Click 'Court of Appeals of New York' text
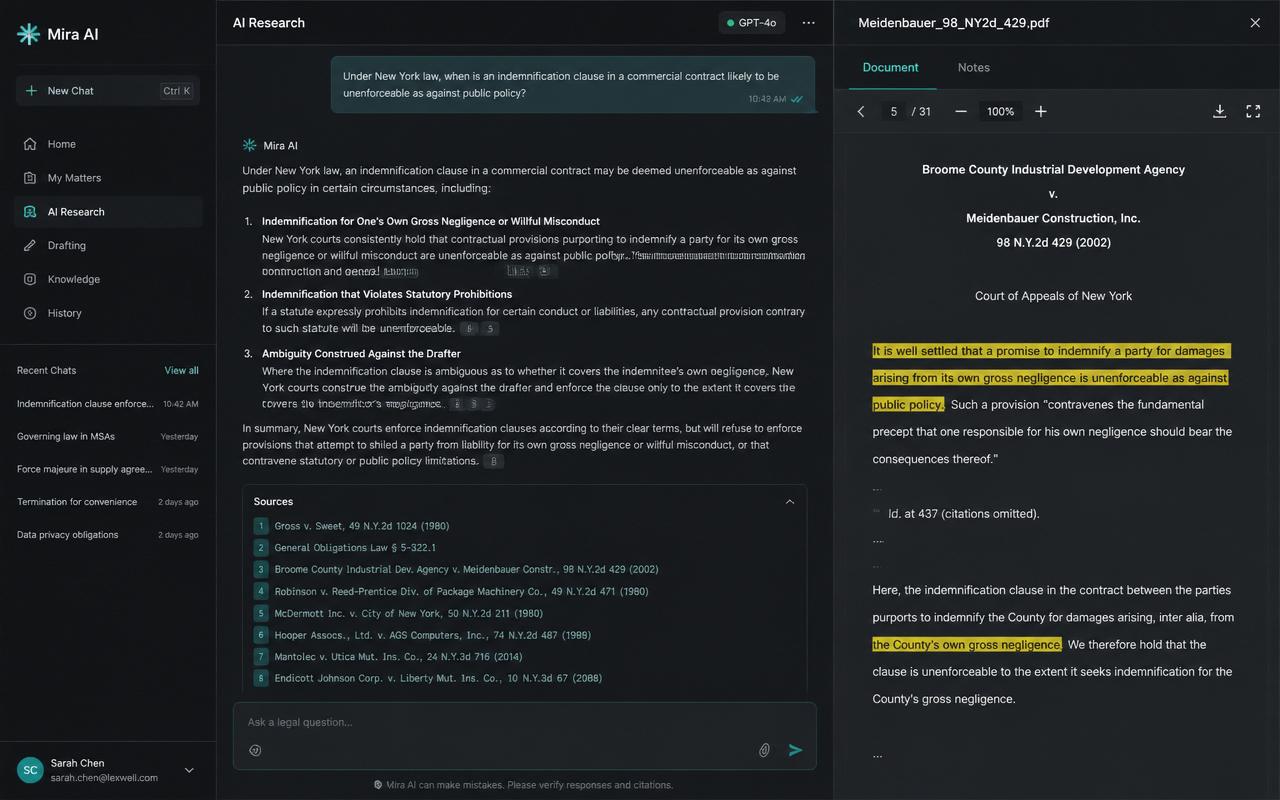The width and height of the screenshot is (1280, 800). coord(1053,296)
